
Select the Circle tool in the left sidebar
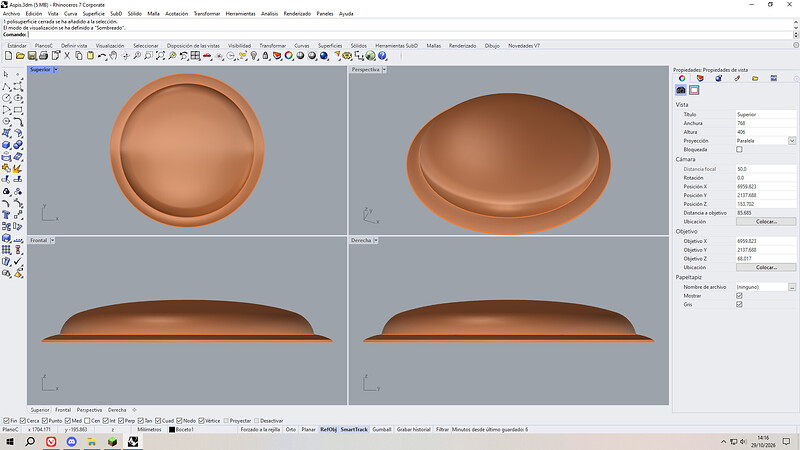tap(6, 97)
